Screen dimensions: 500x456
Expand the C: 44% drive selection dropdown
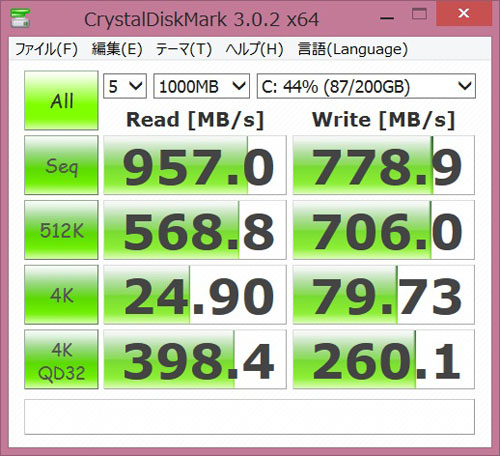(366, 86)
